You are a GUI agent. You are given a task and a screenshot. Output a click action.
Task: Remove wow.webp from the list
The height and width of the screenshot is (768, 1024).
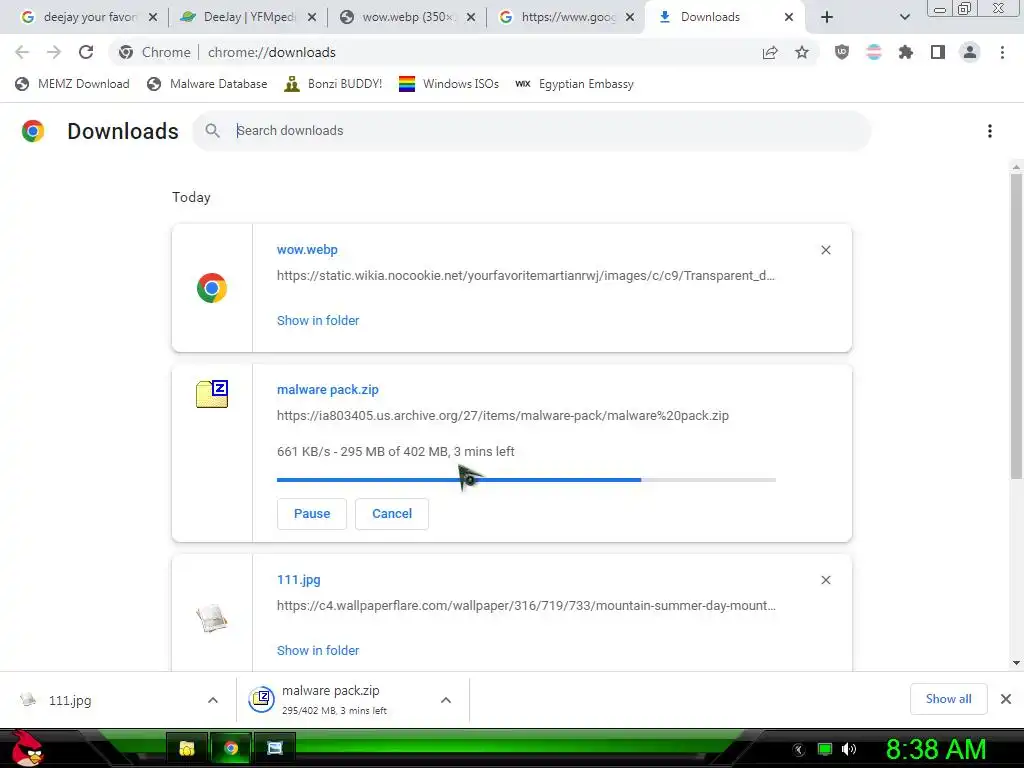825,250
